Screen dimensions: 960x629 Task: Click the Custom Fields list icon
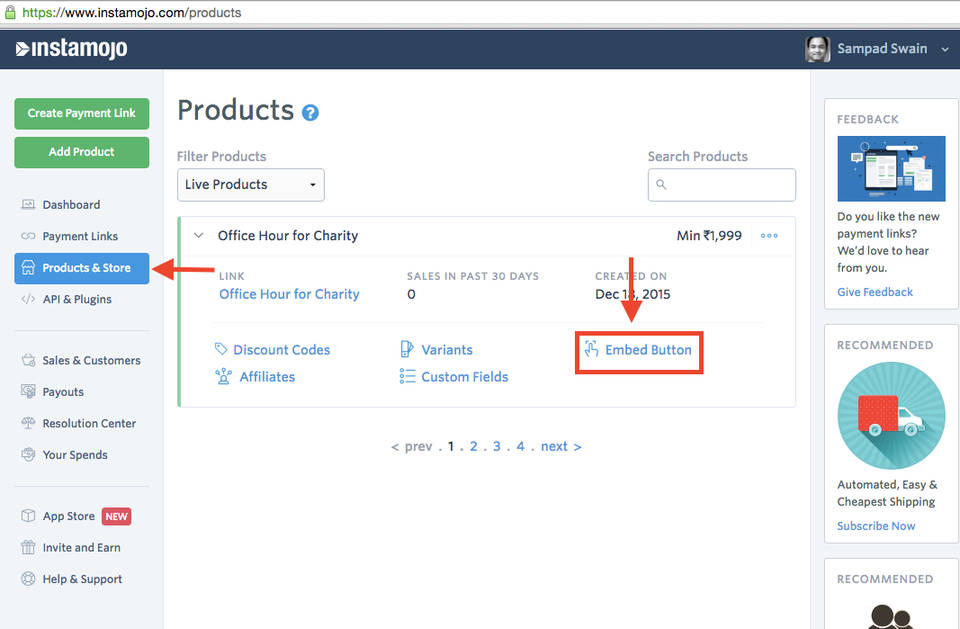tap(407, 377)
